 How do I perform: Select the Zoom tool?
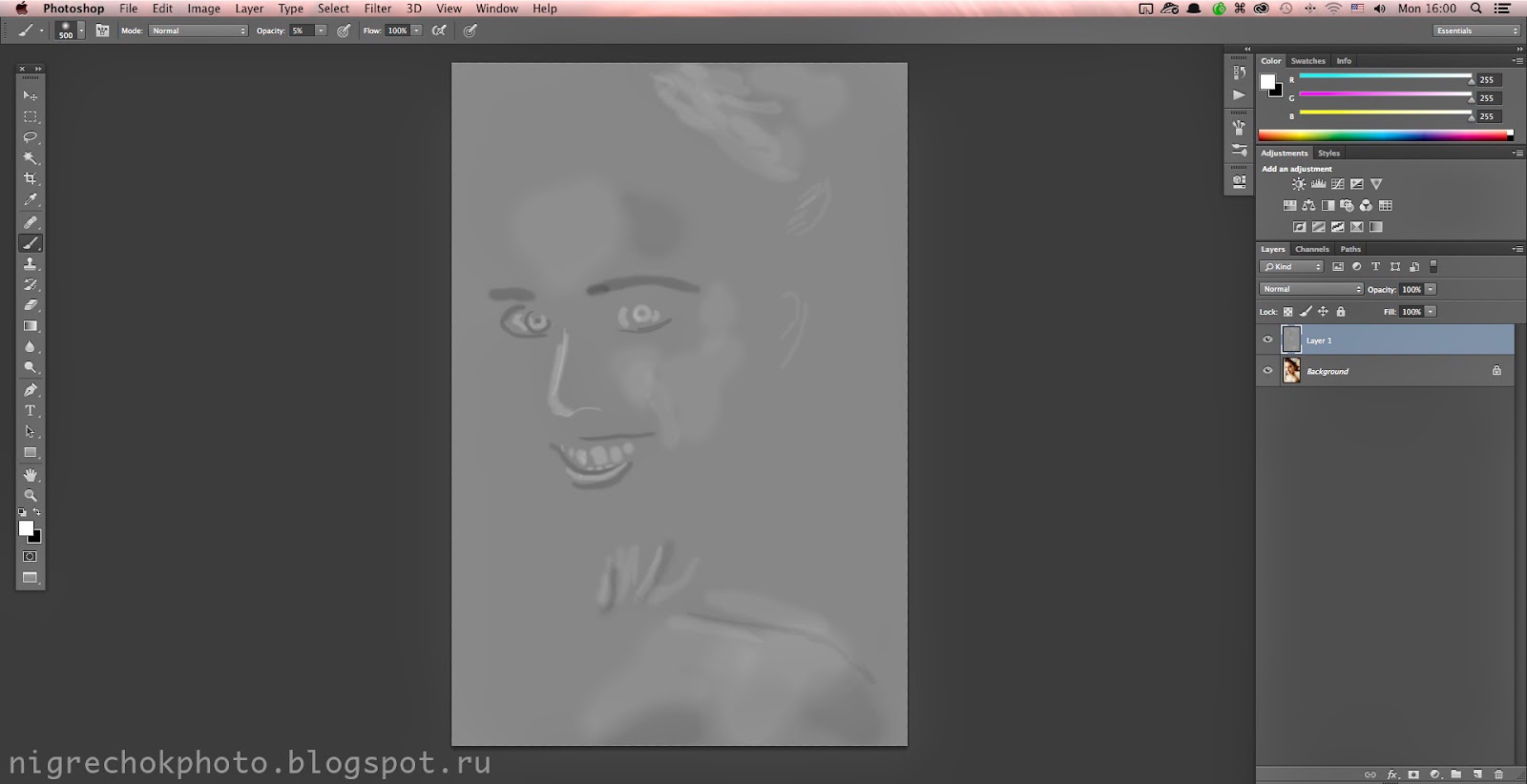[x=31, y=496]
